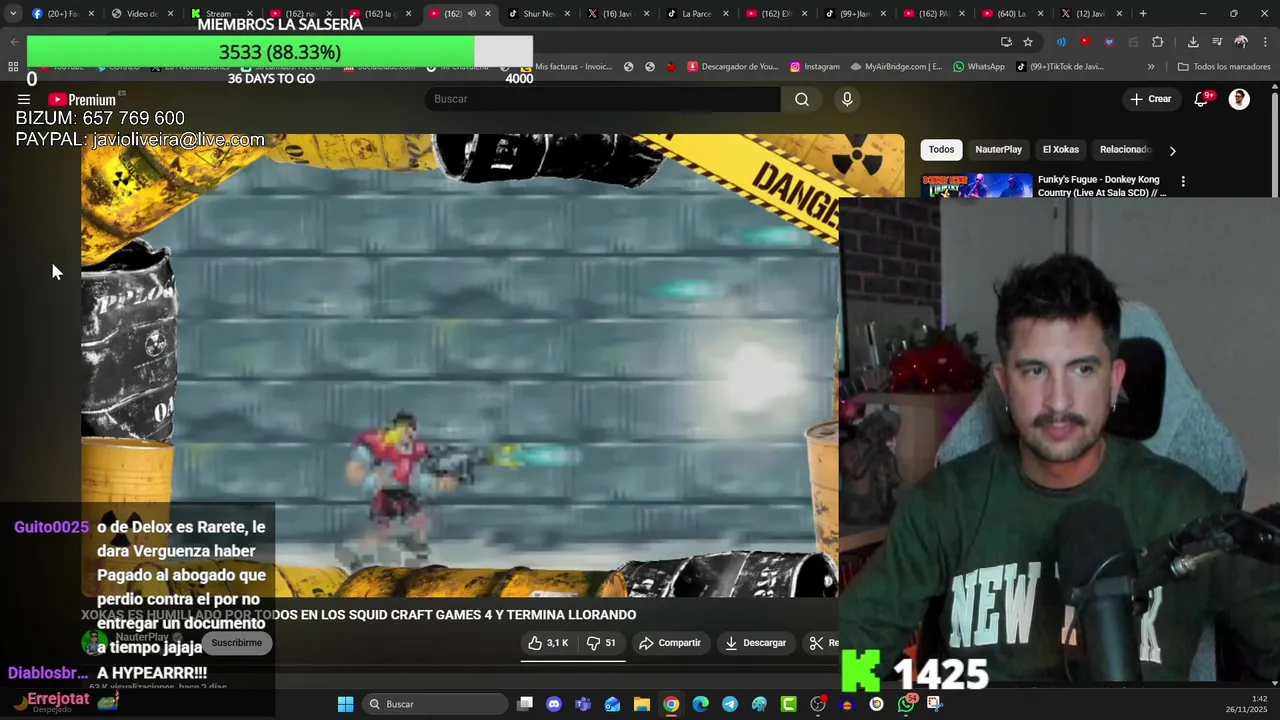Open YouTube notifications bell
The width and height of the screenshot is (1280, 720).
tap(1202, 99)
